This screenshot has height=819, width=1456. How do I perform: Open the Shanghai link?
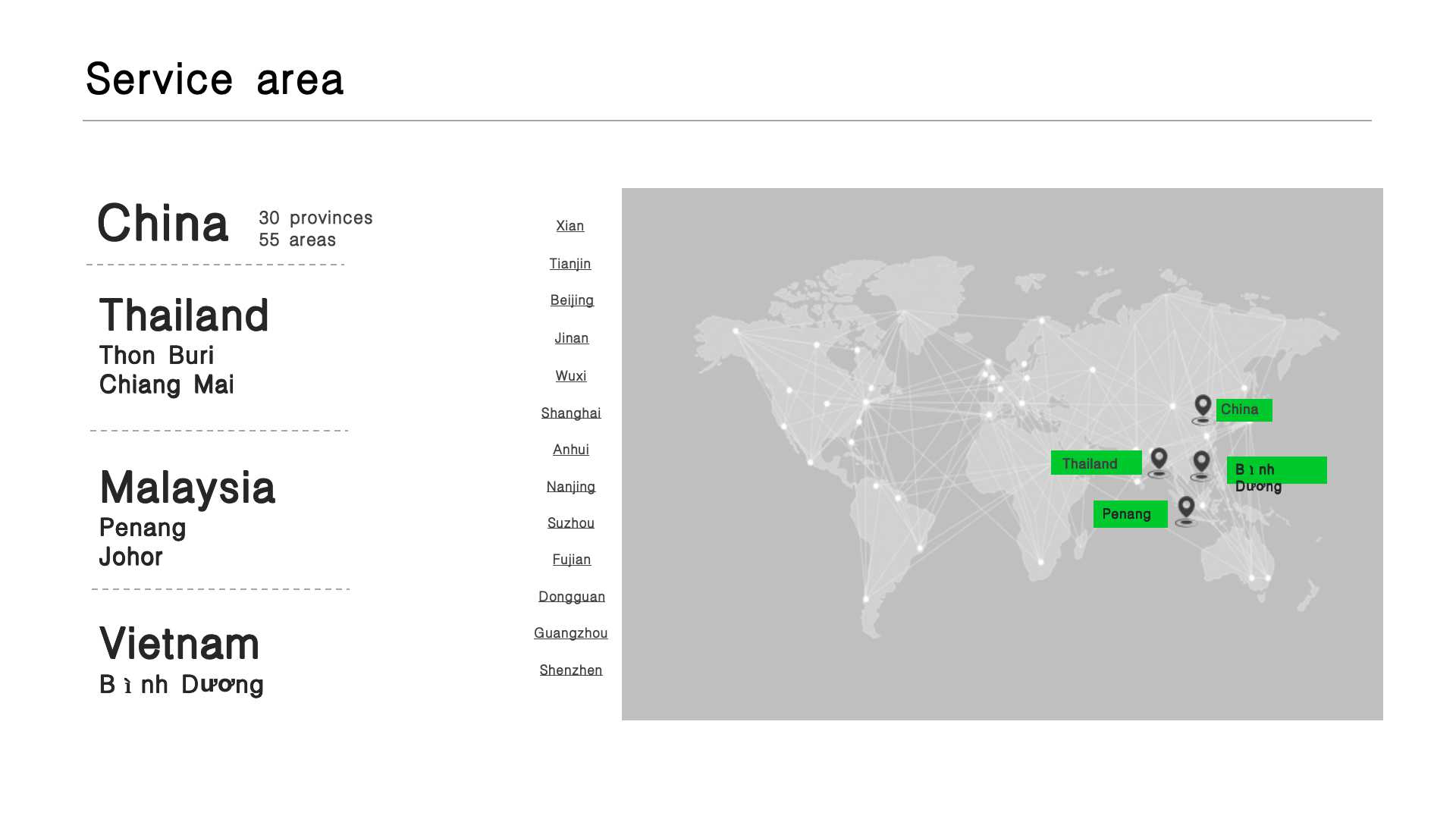[571, 413]
